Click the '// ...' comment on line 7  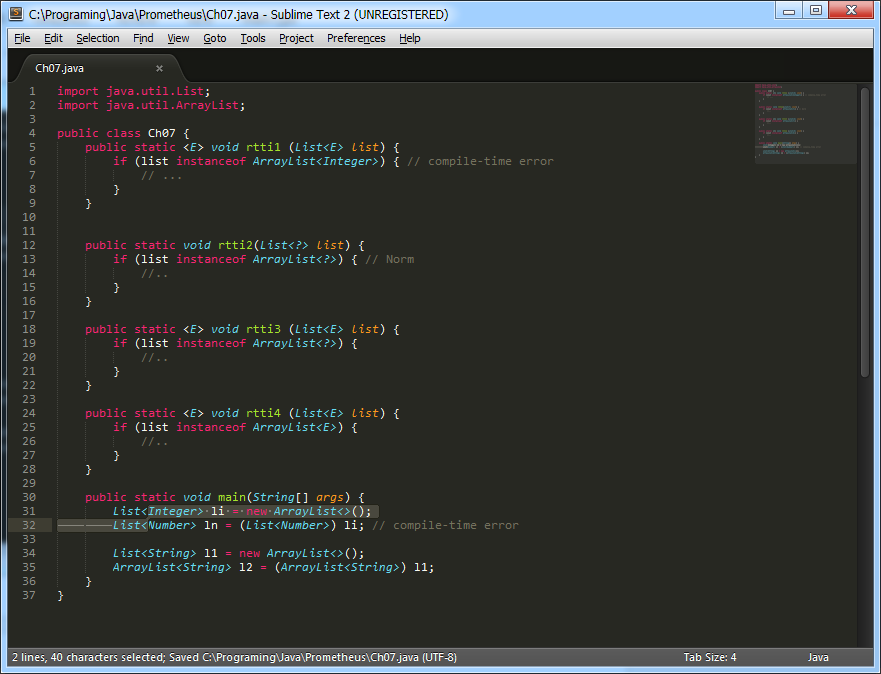(x=161, y=175)
